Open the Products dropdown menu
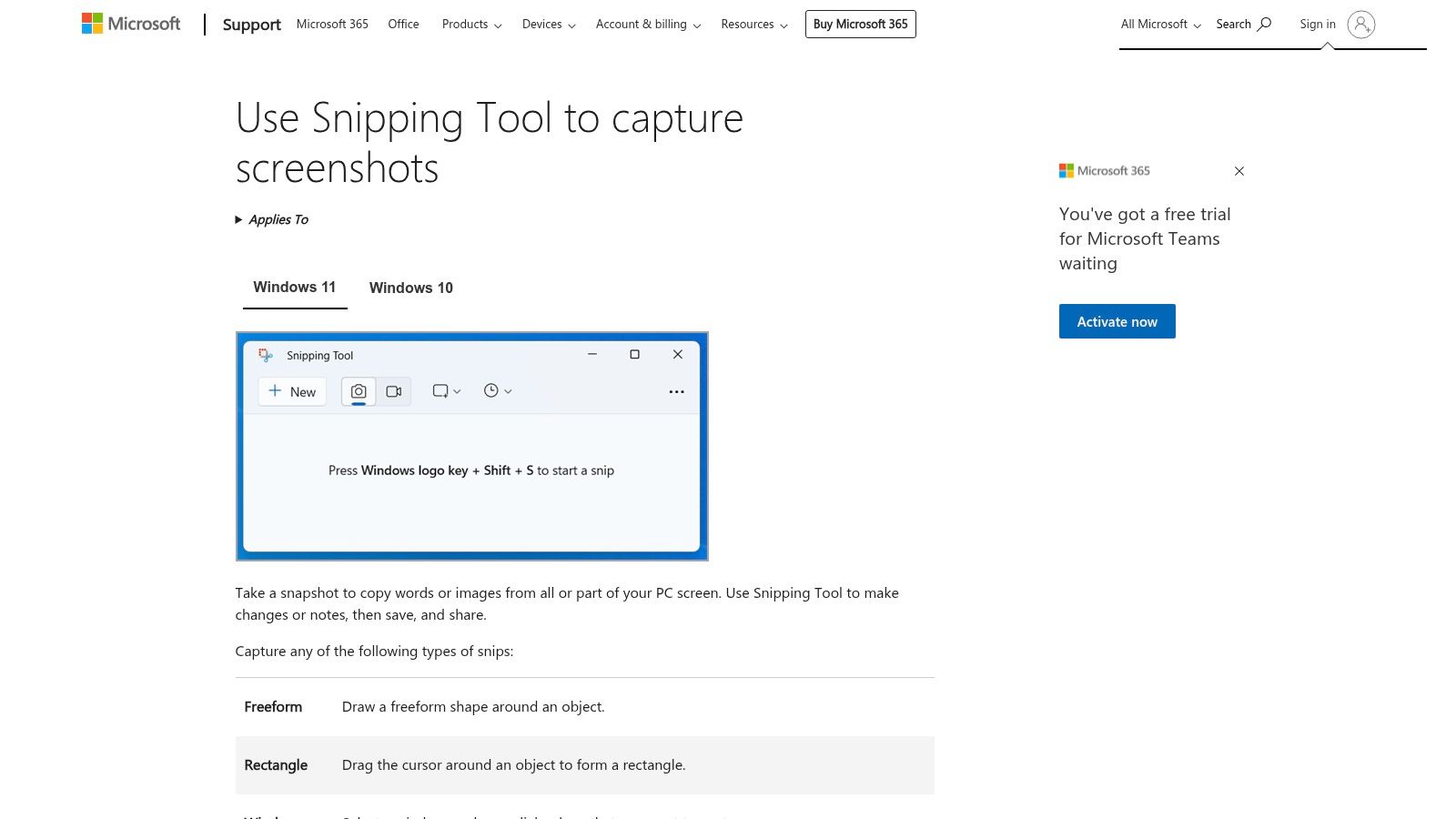This screenshot has height=819, width=1456. pos(471,25)
